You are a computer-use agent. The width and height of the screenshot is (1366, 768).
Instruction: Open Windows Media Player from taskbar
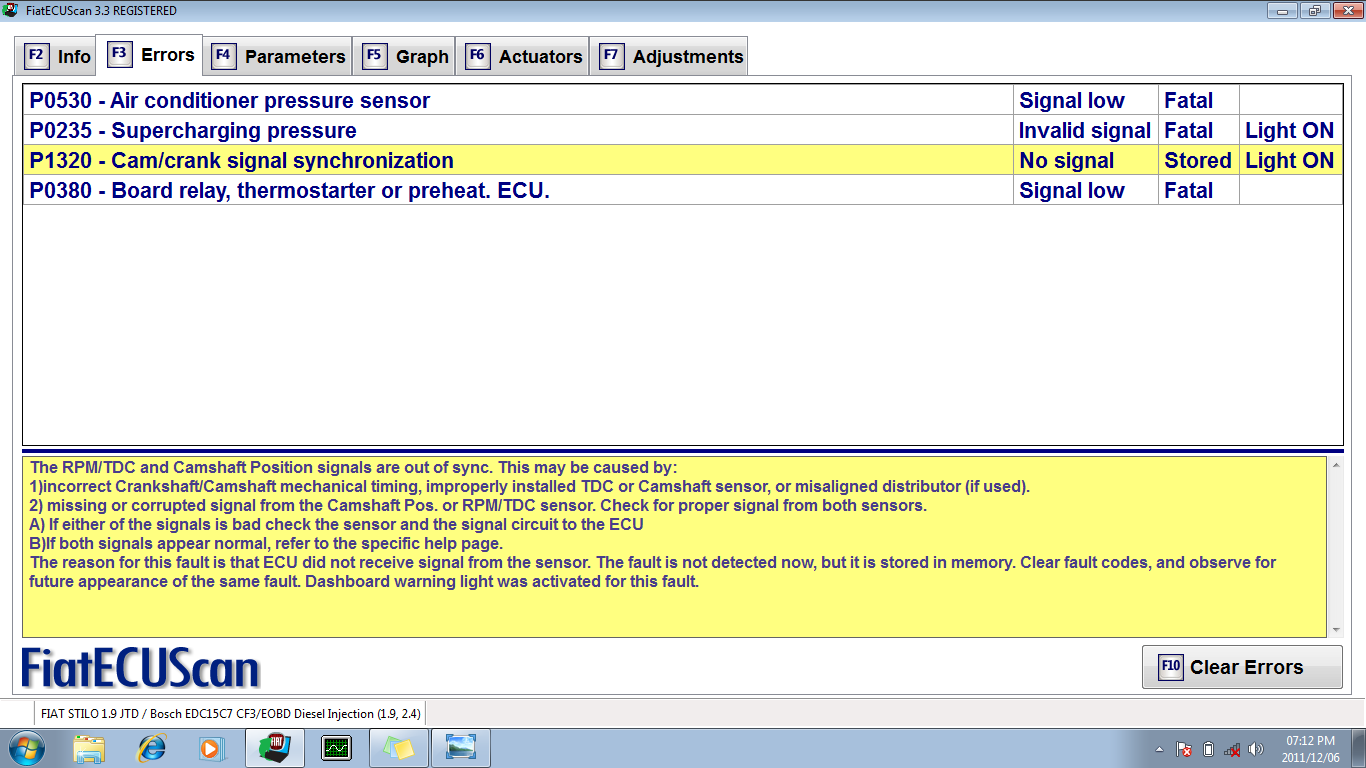212,748
